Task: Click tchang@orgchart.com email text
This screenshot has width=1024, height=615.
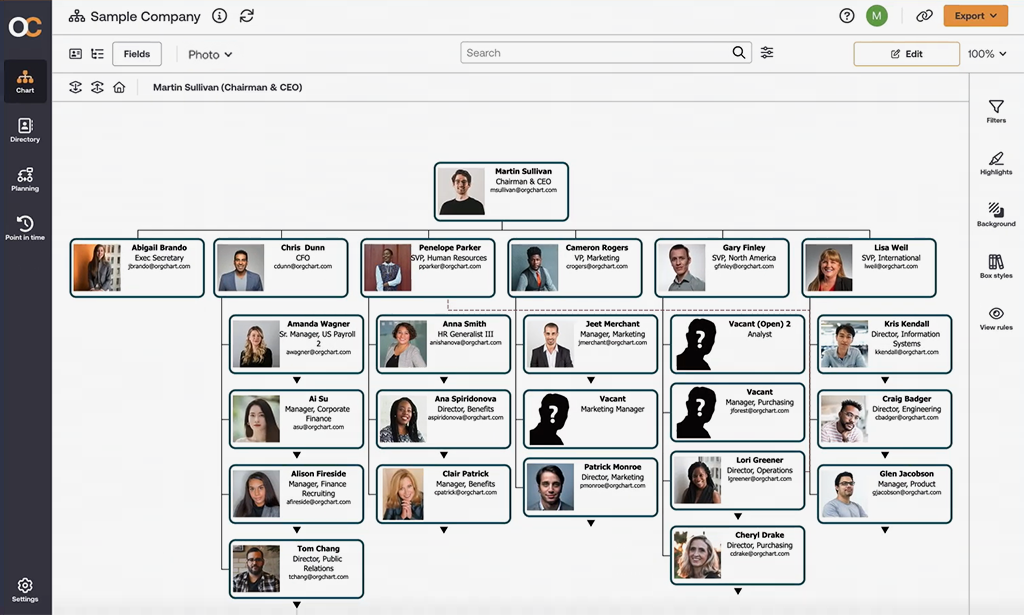Action: click(x=319, y=577)
